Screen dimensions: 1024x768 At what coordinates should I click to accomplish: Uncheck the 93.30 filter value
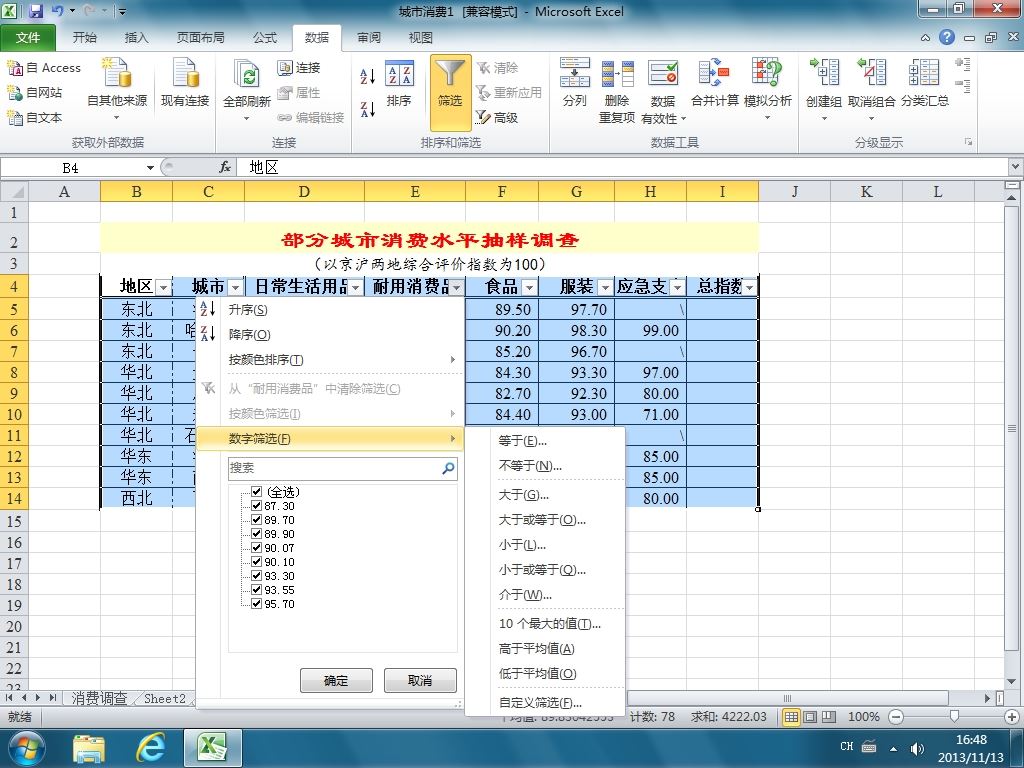click(x=257, y=576)
